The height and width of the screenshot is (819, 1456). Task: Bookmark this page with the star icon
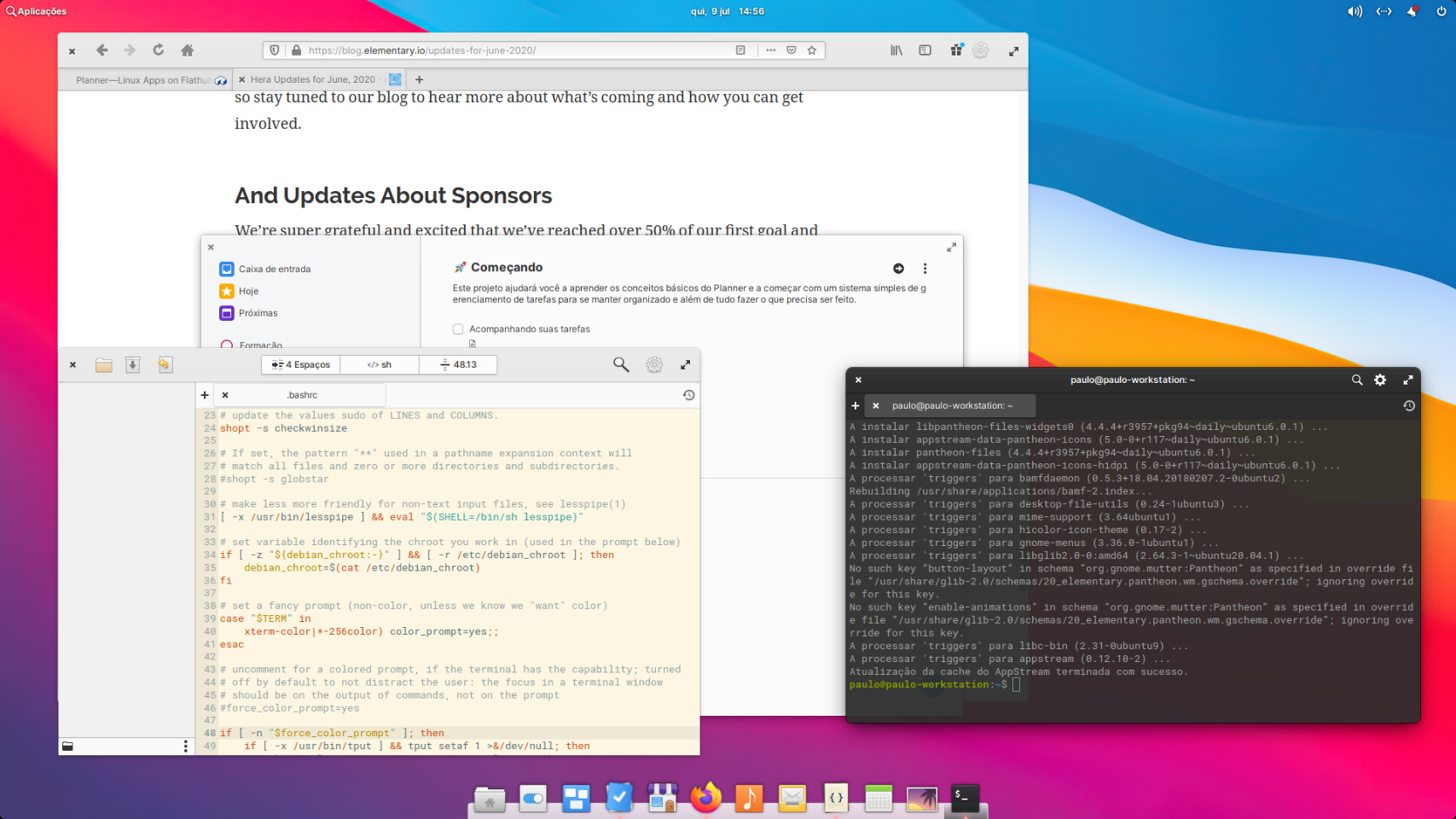[x=812, y=50]
